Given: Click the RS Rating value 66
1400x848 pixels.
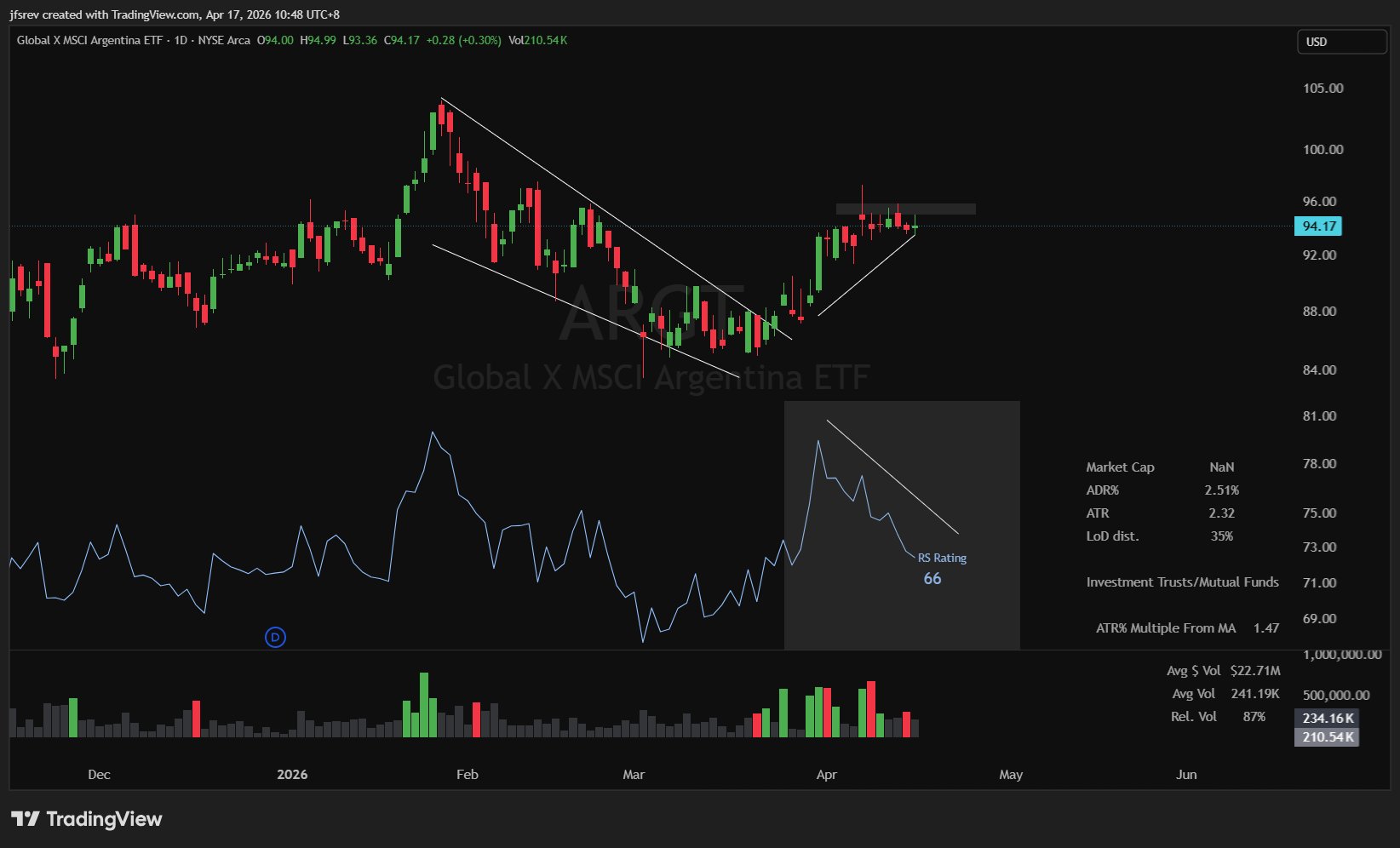Looking at the screenshot, I should click(932, 579).
